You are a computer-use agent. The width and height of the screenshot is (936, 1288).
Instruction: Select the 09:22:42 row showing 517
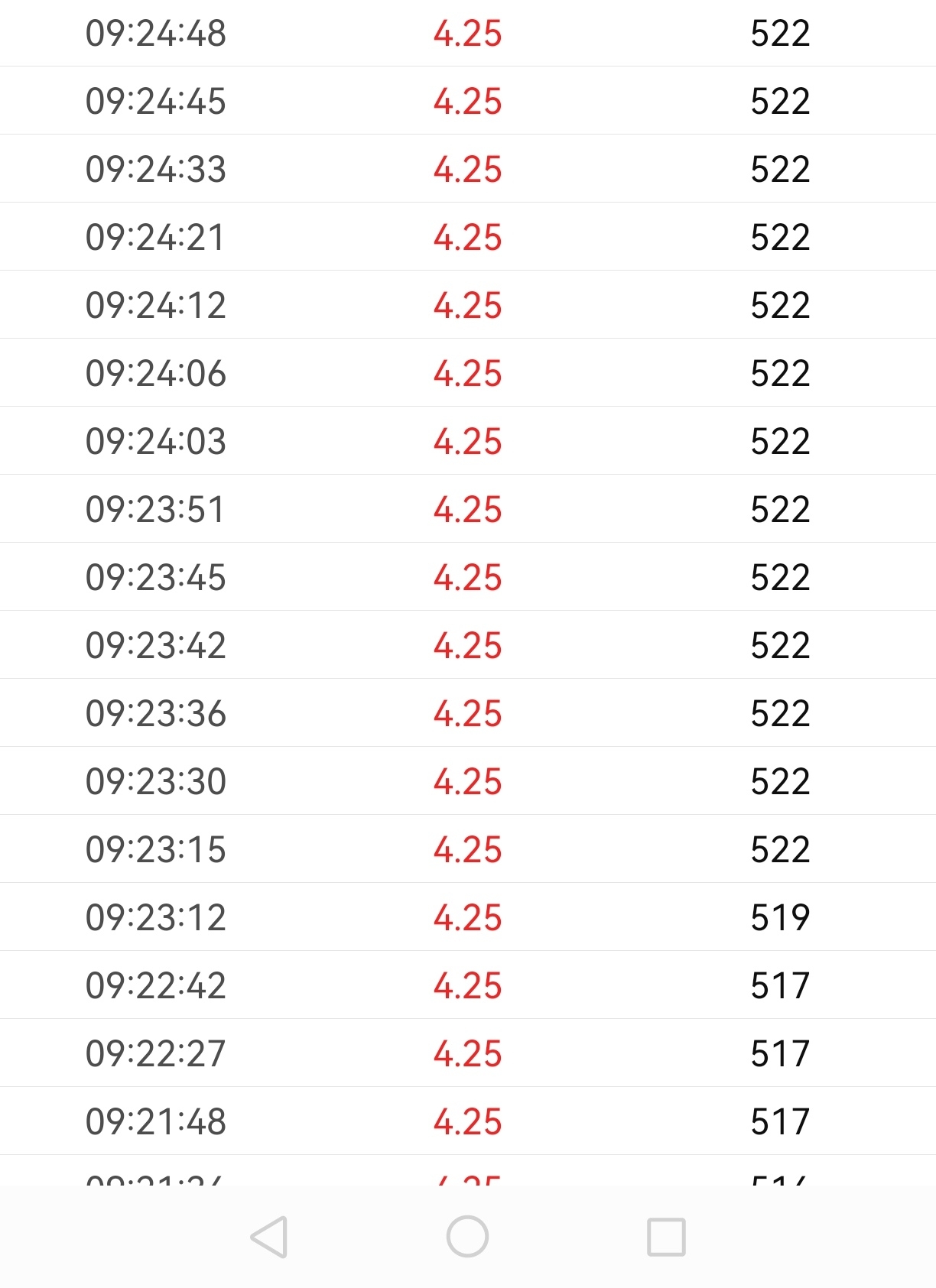point(468,985)
